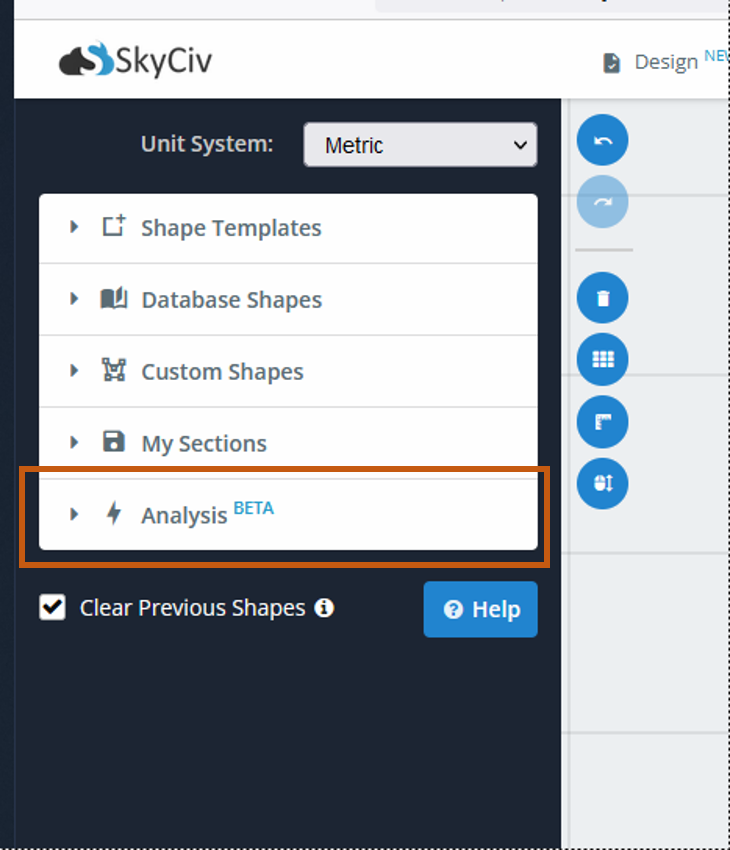Screen dimensions: 730x850
Task: Click the info icon beside Clear Previous Shapes
Action: [324, 608]
